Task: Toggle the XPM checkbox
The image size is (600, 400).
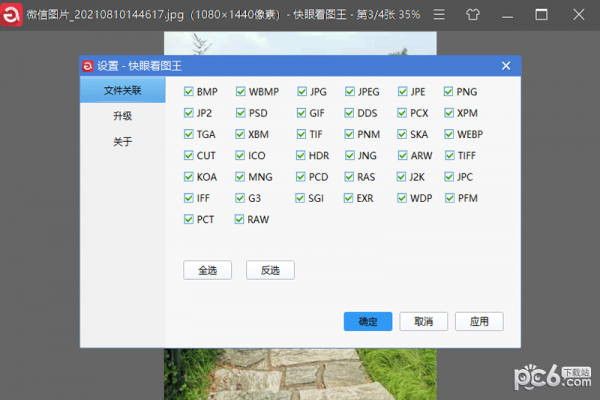Action: pos(449,113)
